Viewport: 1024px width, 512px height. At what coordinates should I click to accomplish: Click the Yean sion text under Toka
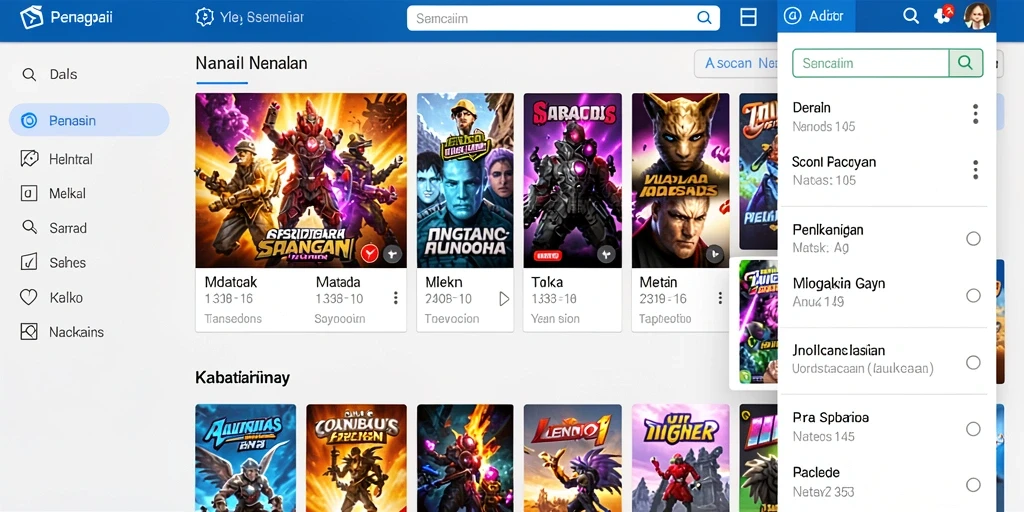coord(555,319)
